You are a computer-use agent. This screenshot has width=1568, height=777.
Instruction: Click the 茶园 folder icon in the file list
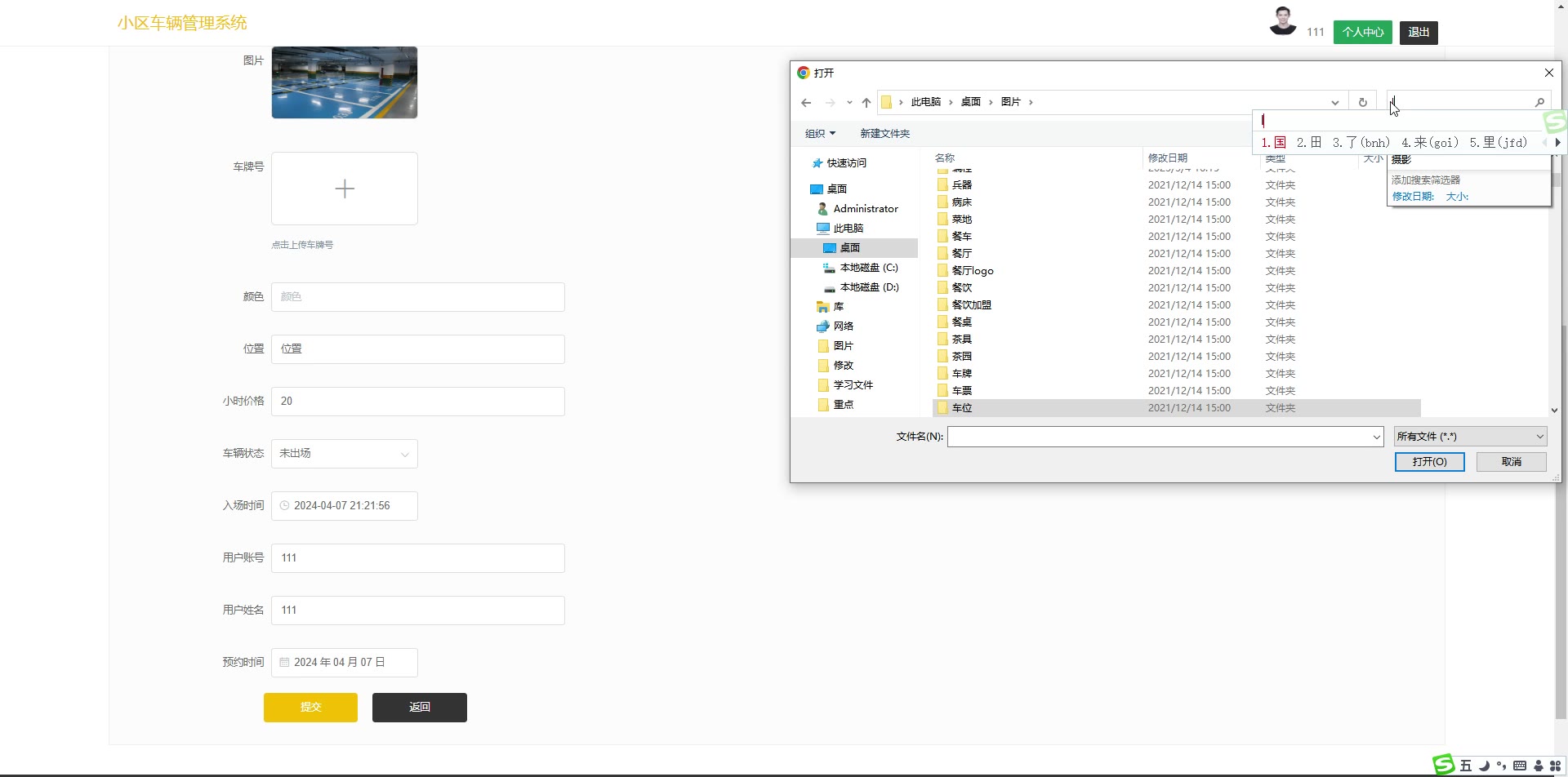pyautogui.click(x=942, y=357)
